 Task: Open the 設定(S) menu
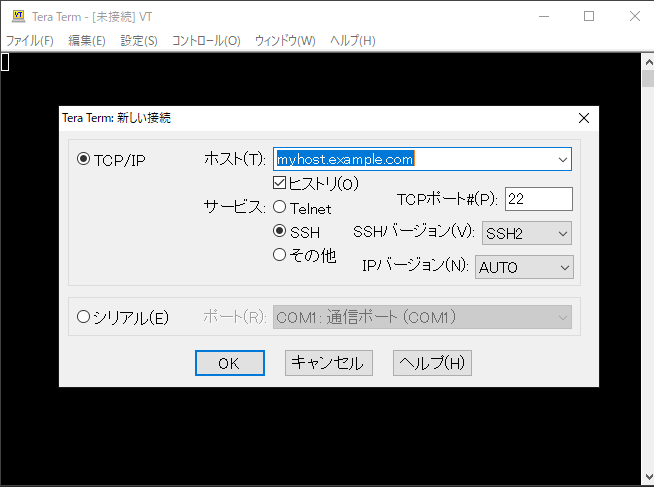(139, 41)
